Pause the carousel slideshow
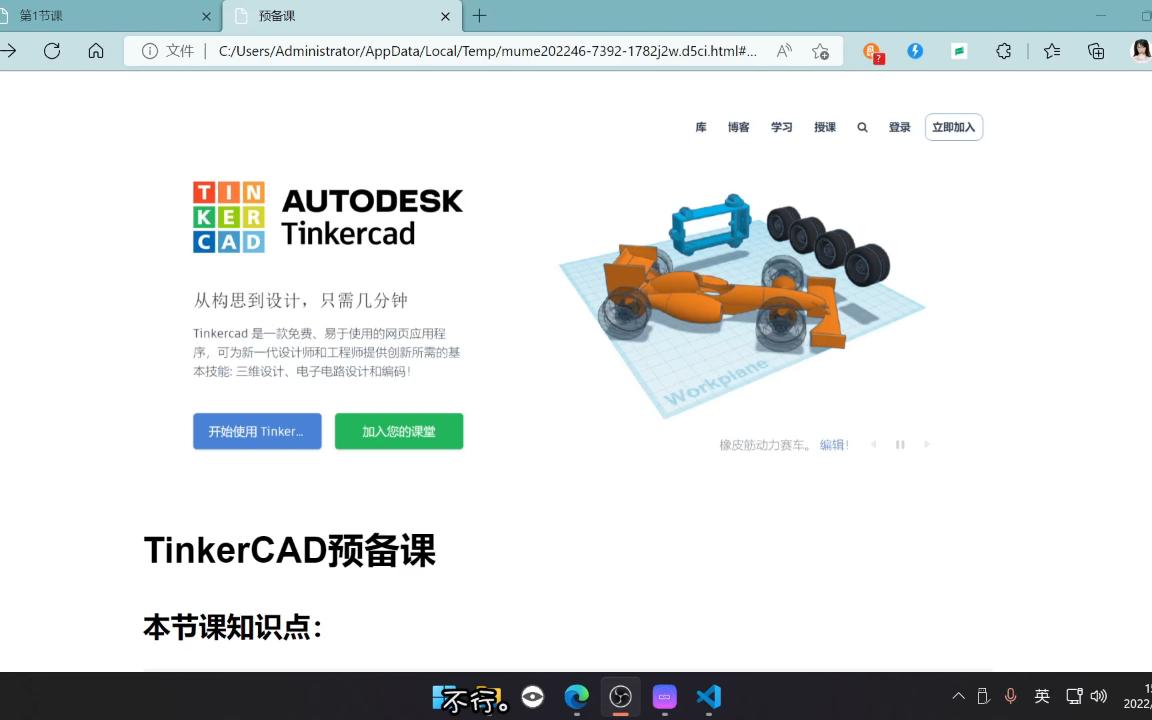 point(899,444)
